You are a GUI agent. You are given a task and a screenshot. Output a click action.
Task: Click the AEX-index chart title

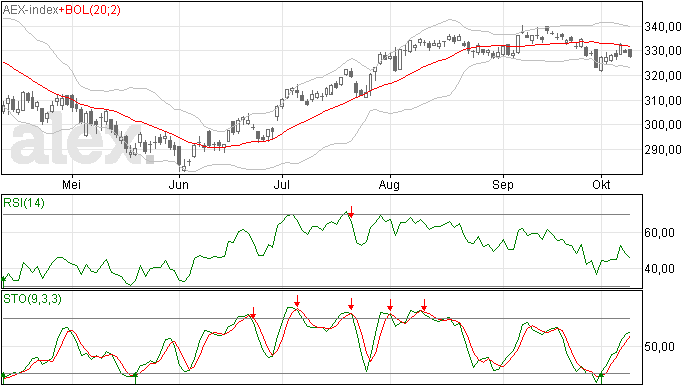point(30,10)
